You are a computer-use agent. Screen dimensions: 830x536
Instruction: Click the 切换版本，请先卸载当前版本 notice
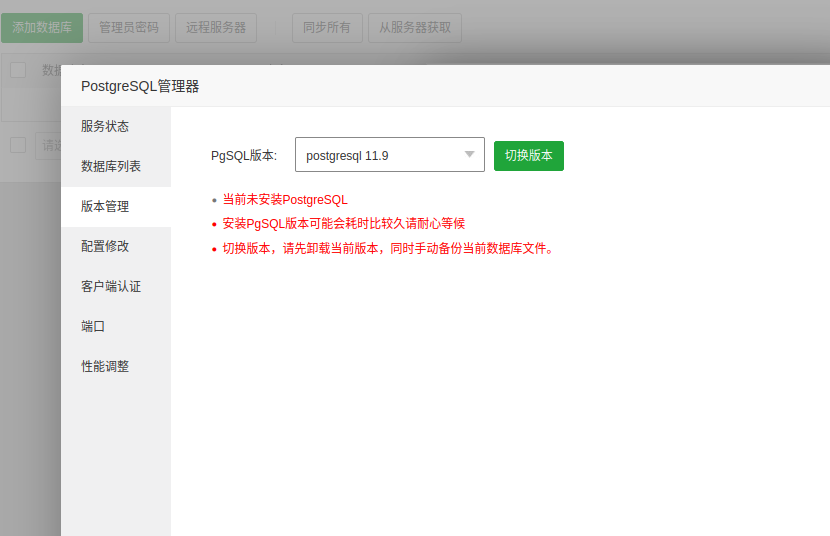pyautogui.click(x=388, y=248)
